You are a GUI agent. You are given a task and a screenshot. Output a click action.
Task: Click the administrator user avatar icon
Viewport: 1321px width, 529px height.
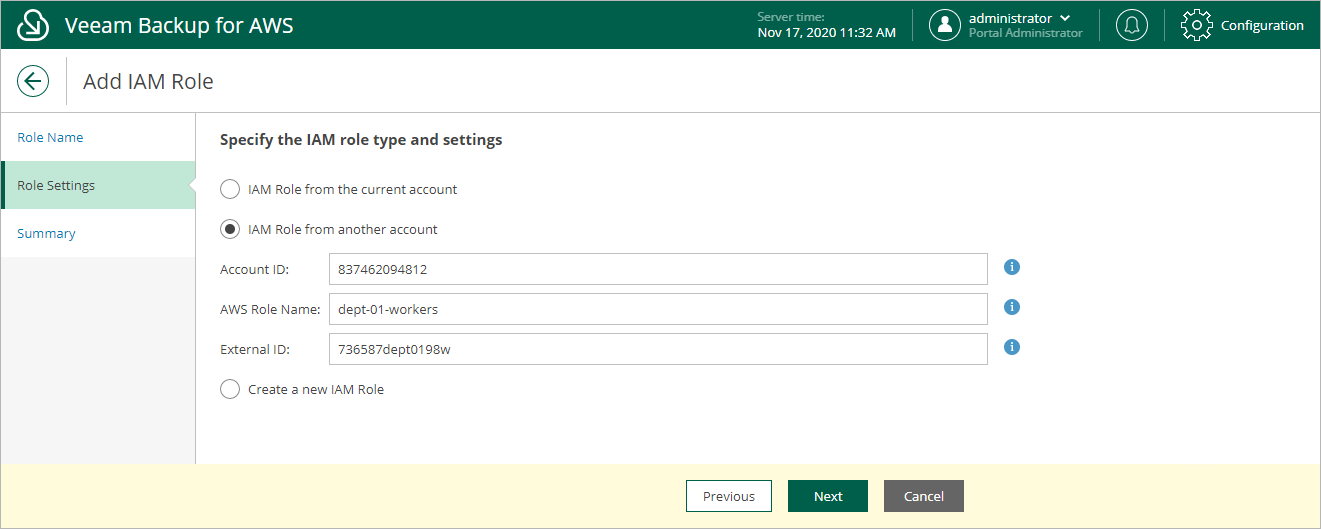[945, 25]
